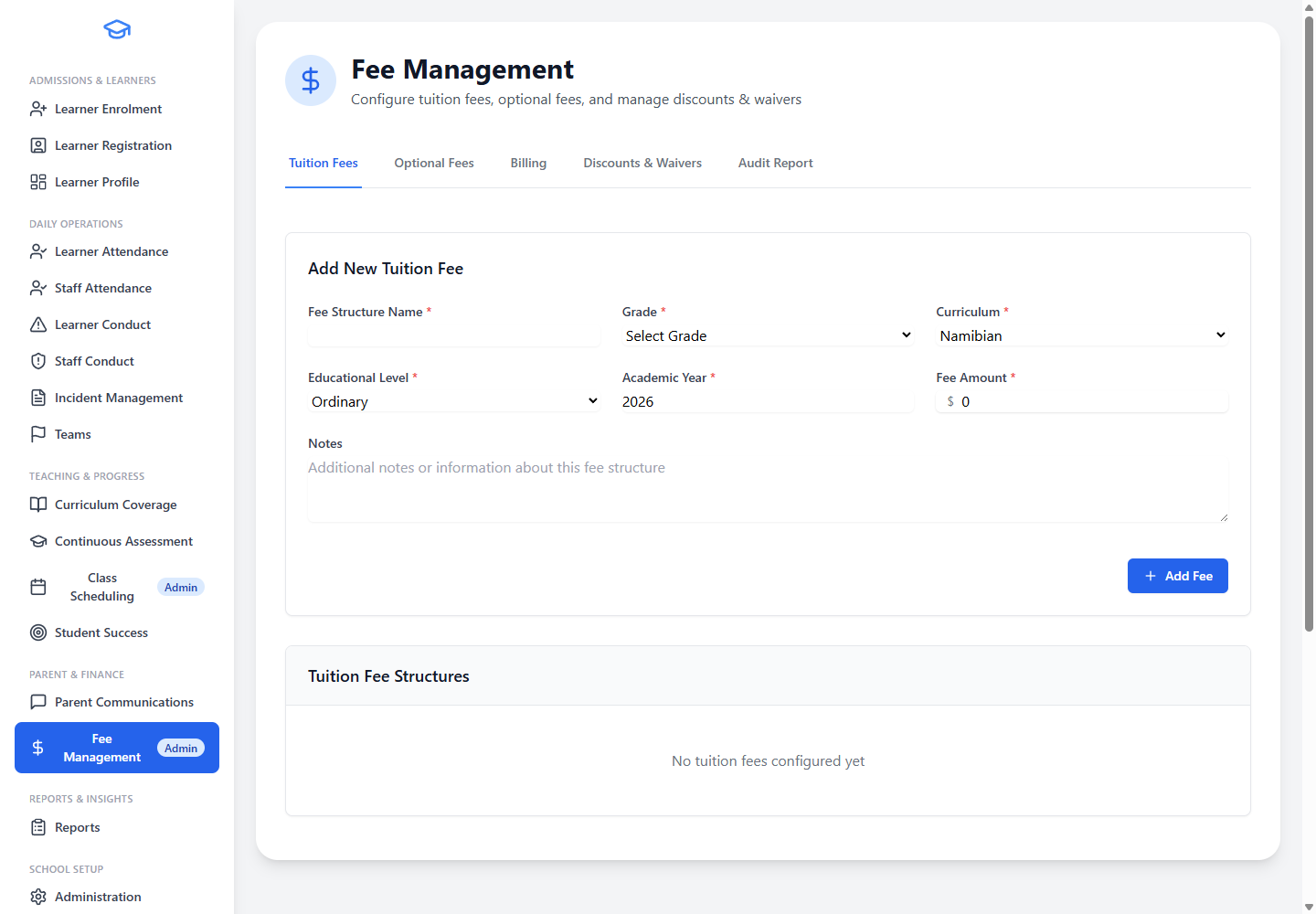The height and width of the screenshot is (914, 1316).
Task: Click the Staff Attendance user-check icon
Action: pos(38,288)
